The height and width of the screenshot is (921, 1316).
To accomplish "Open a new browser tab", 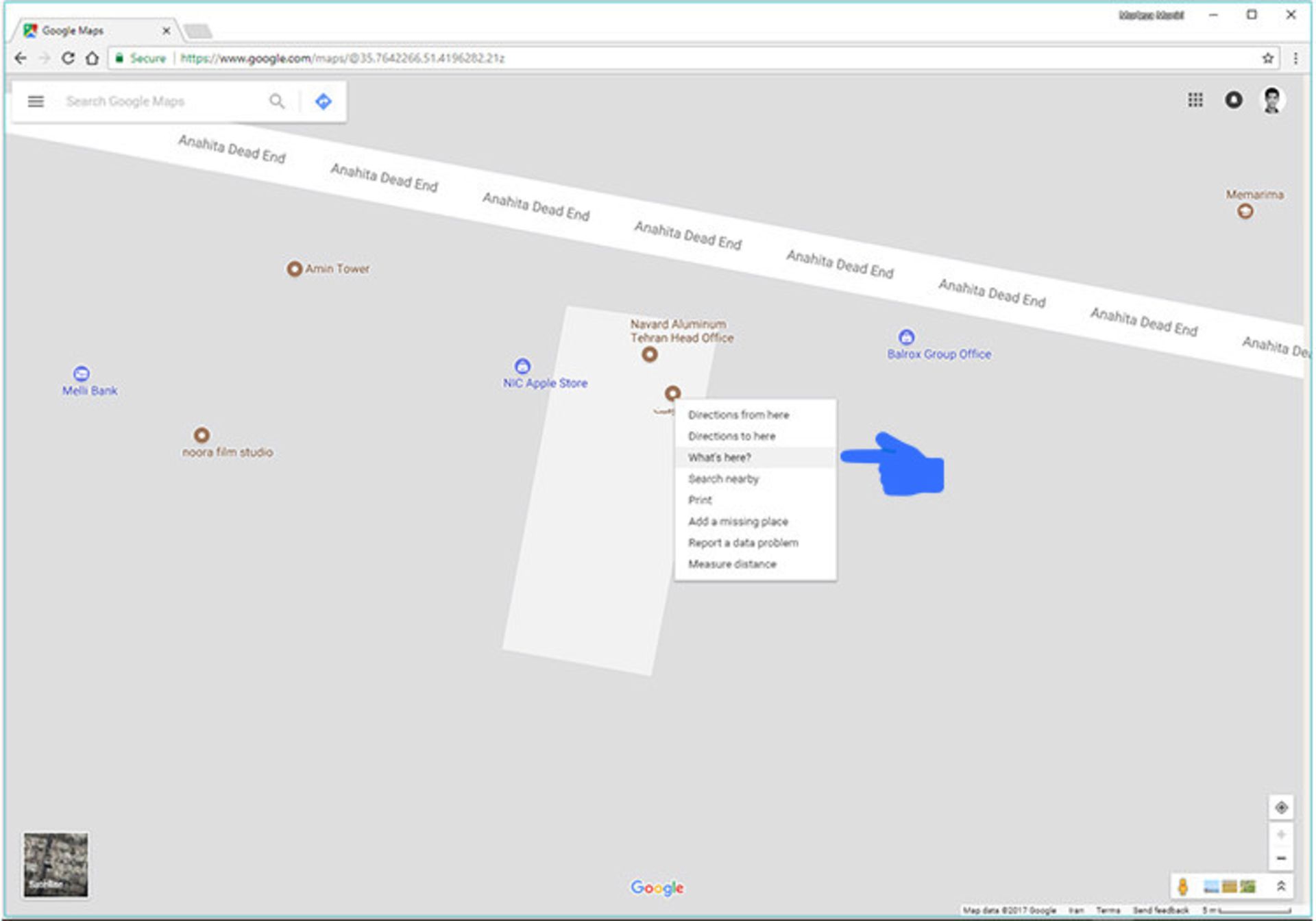I will pos(198,31).
